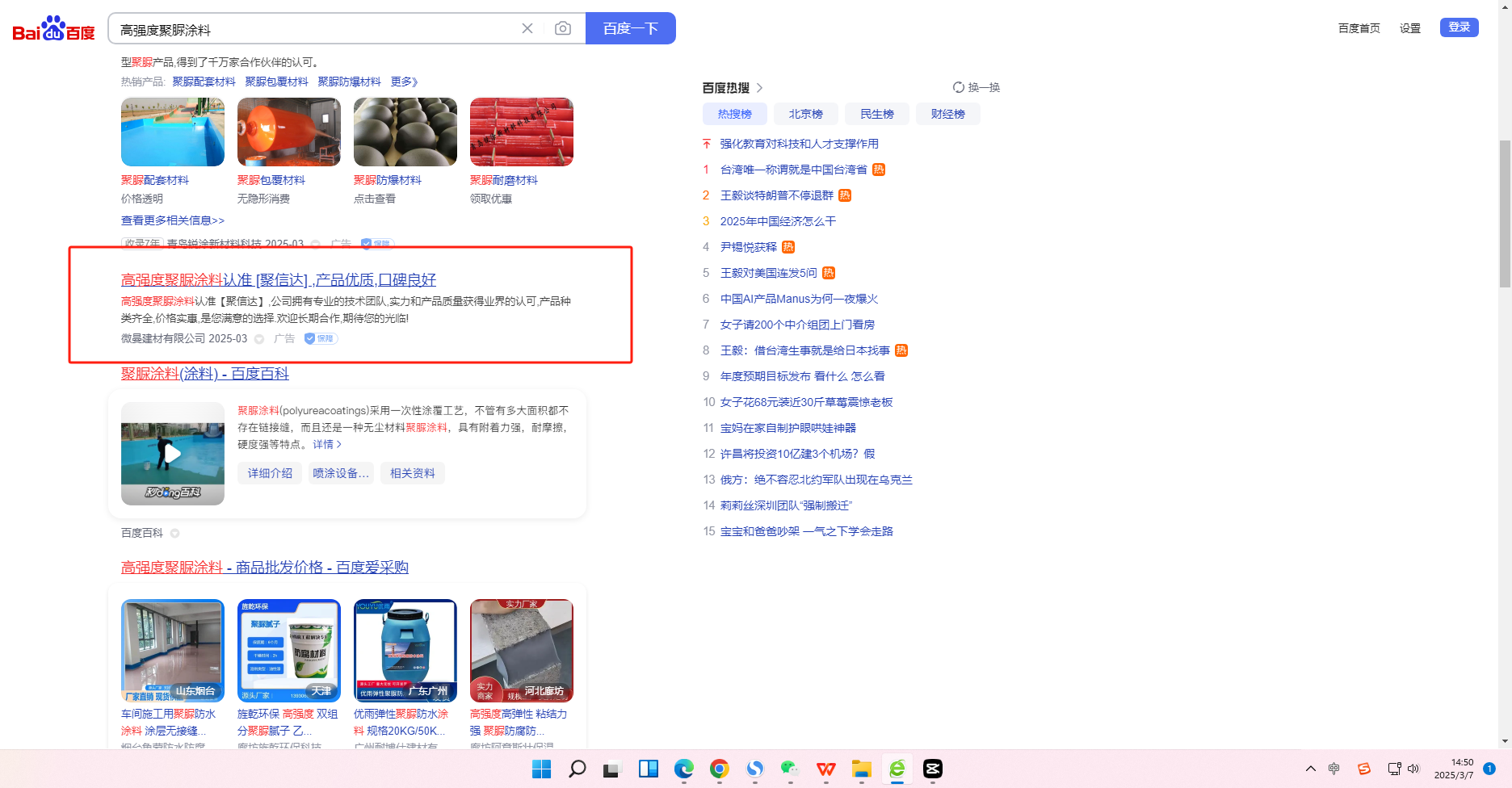
Task: Switch to the 财经榜 tab
Action: coord(947,114)
